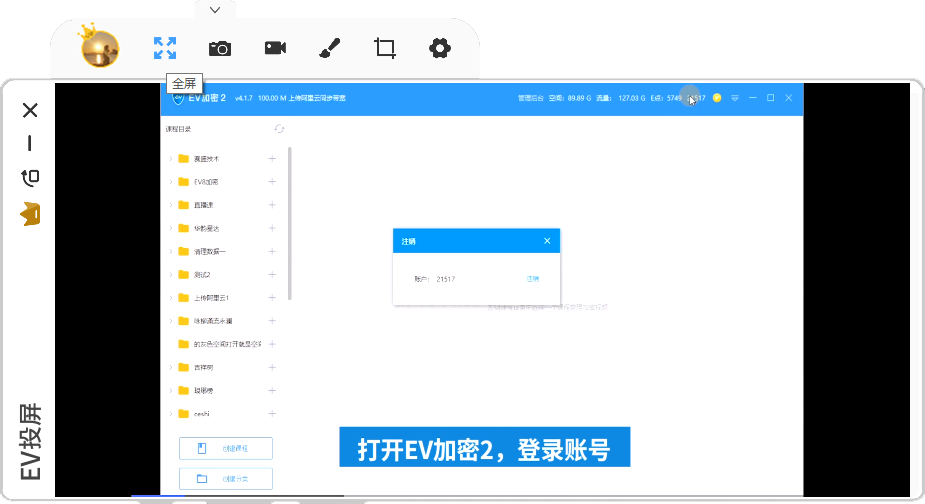The width and height of the screenshot is (925, 504).
Task: Take a screenshot with the camera icon
Action: click(x=220, y=48)
